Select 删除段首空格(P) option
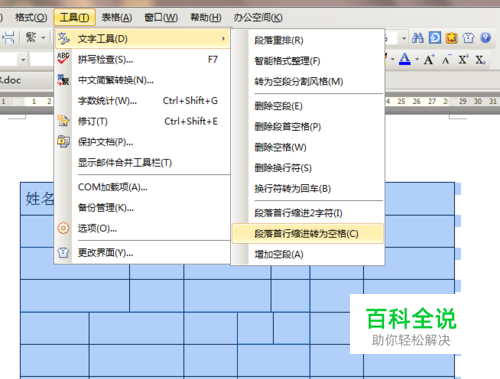The width and height of the screenshot is (500, 379). (x=308, y=127)
